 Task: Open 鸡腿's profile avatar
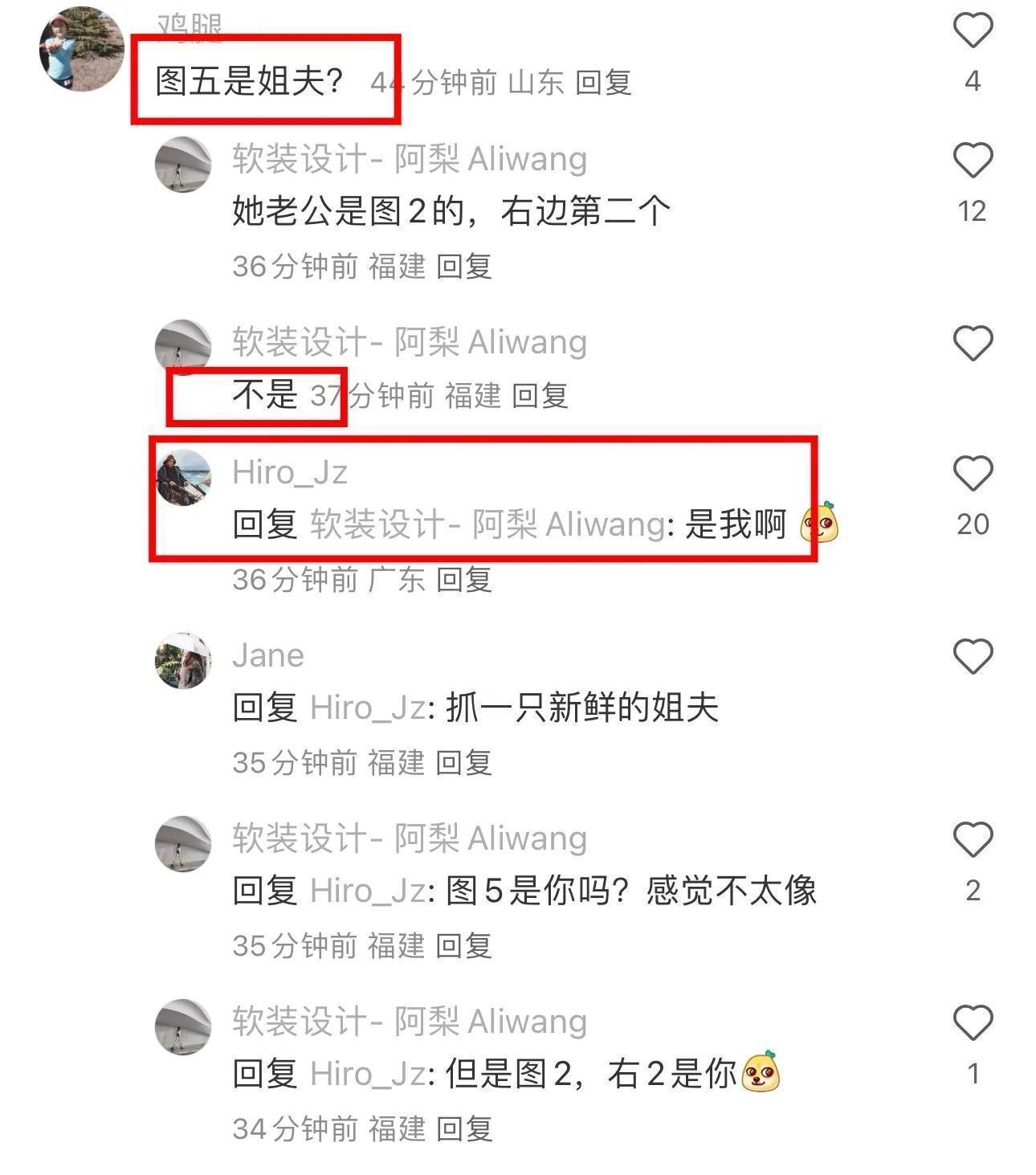tap(82, 49)
